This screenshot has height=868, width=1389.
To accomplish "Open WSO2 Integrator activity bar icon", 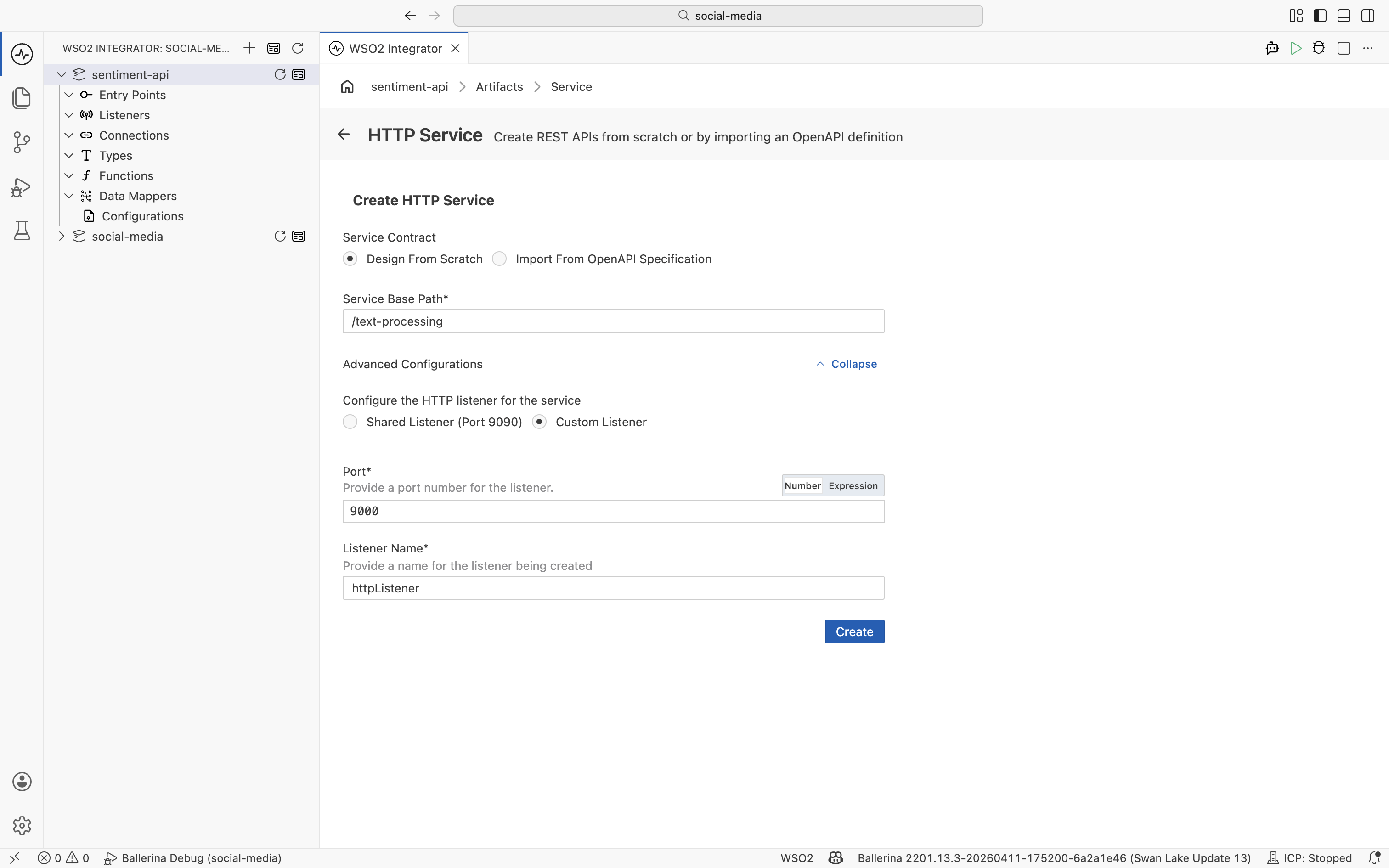I will click(x=22, y=55).
